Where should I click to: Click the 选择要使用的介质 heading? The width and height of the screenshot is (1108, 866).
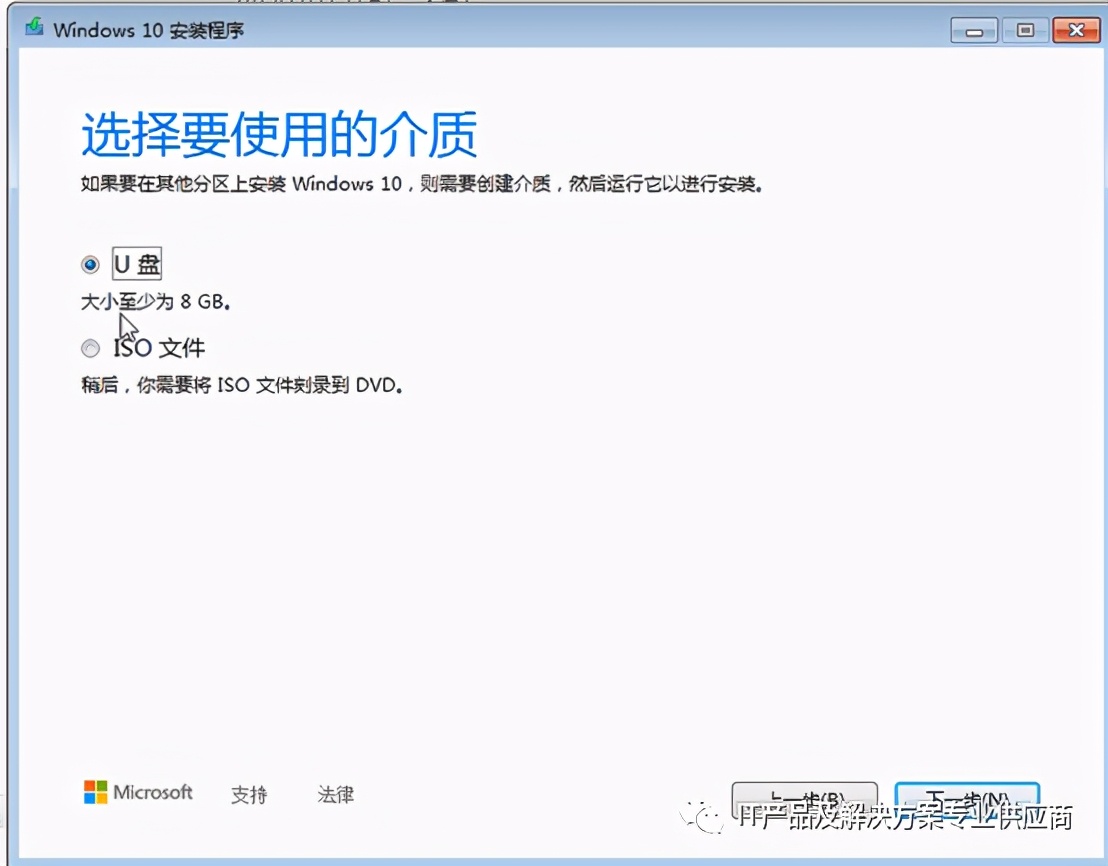(x=278, y=135)
